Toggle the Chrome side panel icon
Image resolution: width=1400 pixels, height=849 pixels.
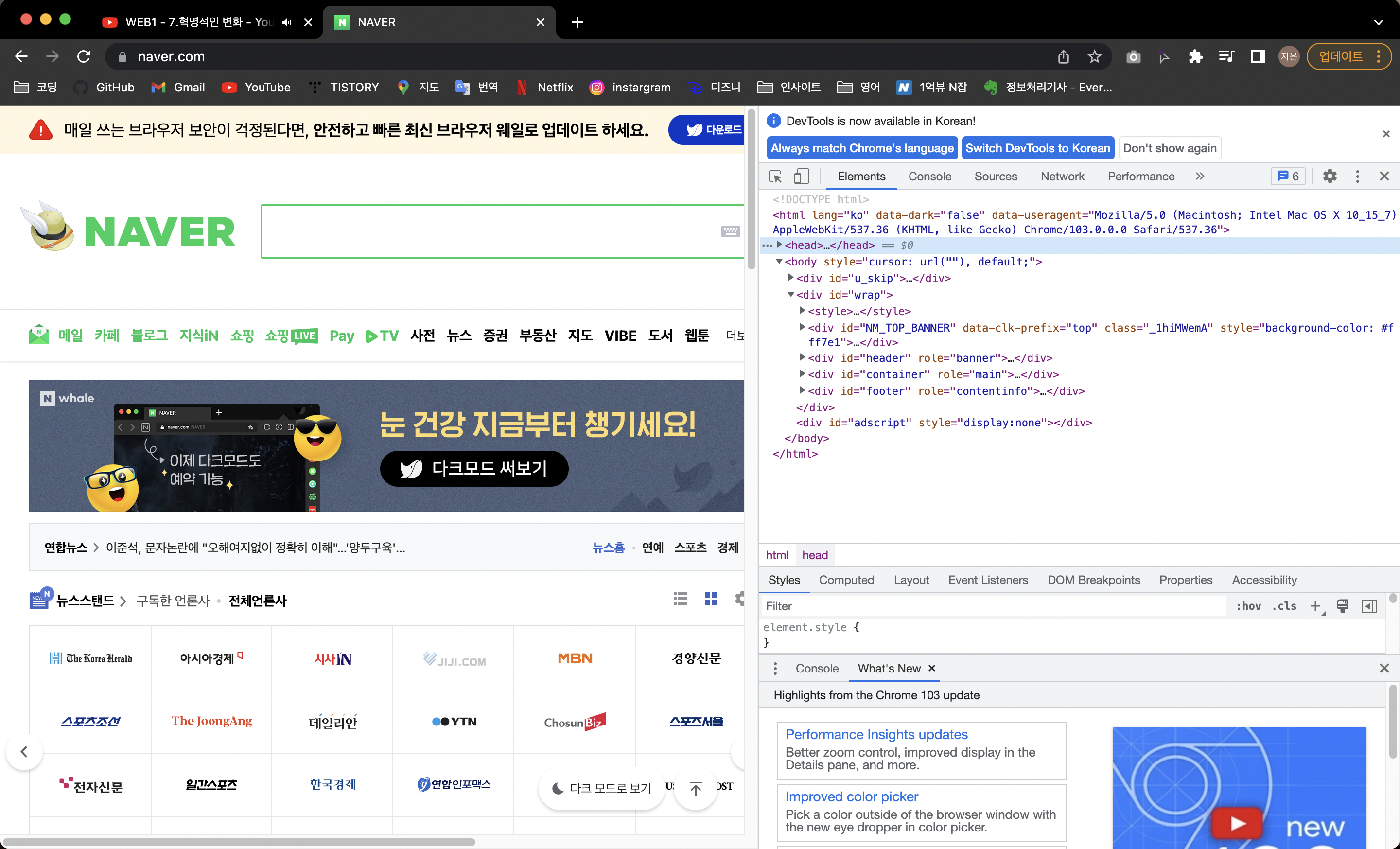[1258, 56]
